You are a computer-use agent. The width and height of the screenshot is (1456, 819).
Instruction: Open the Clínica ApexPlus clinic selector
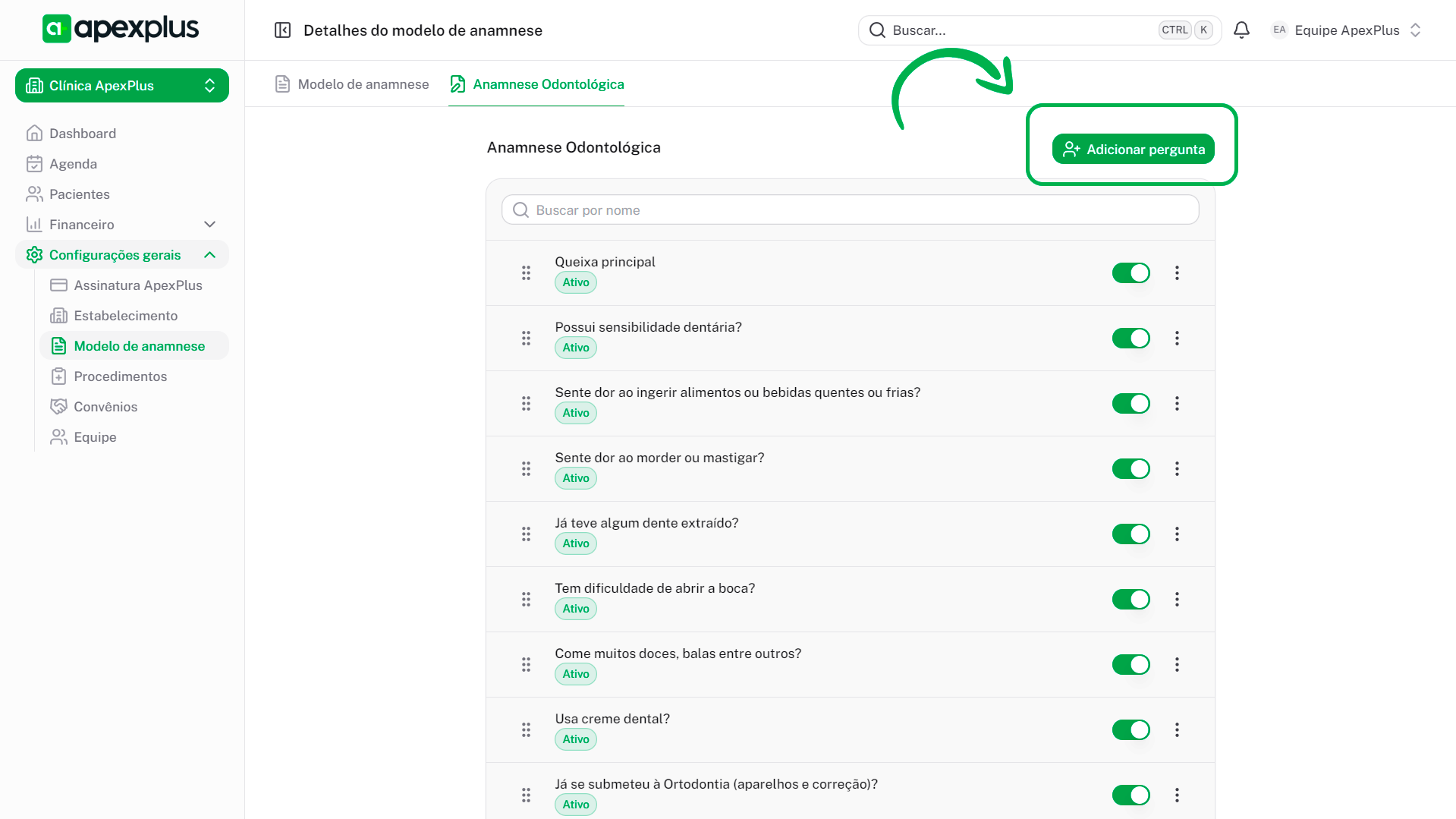[122, 86]
